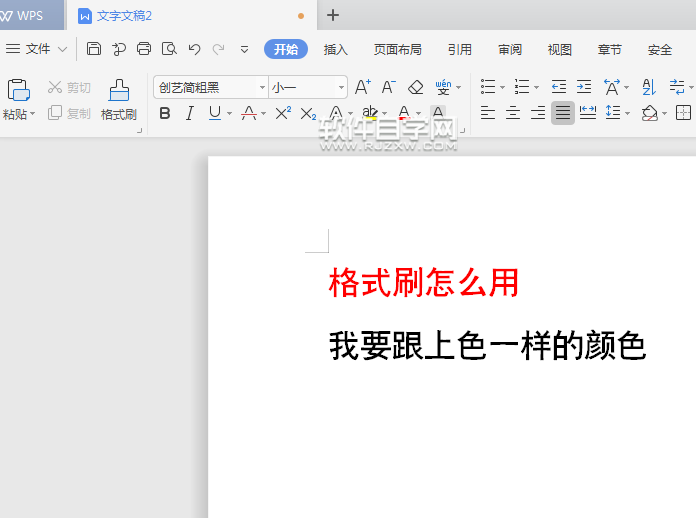Clear formatting with the eraser icon
The width and height of the screenshot is (696, 518).
coord(415,87)
